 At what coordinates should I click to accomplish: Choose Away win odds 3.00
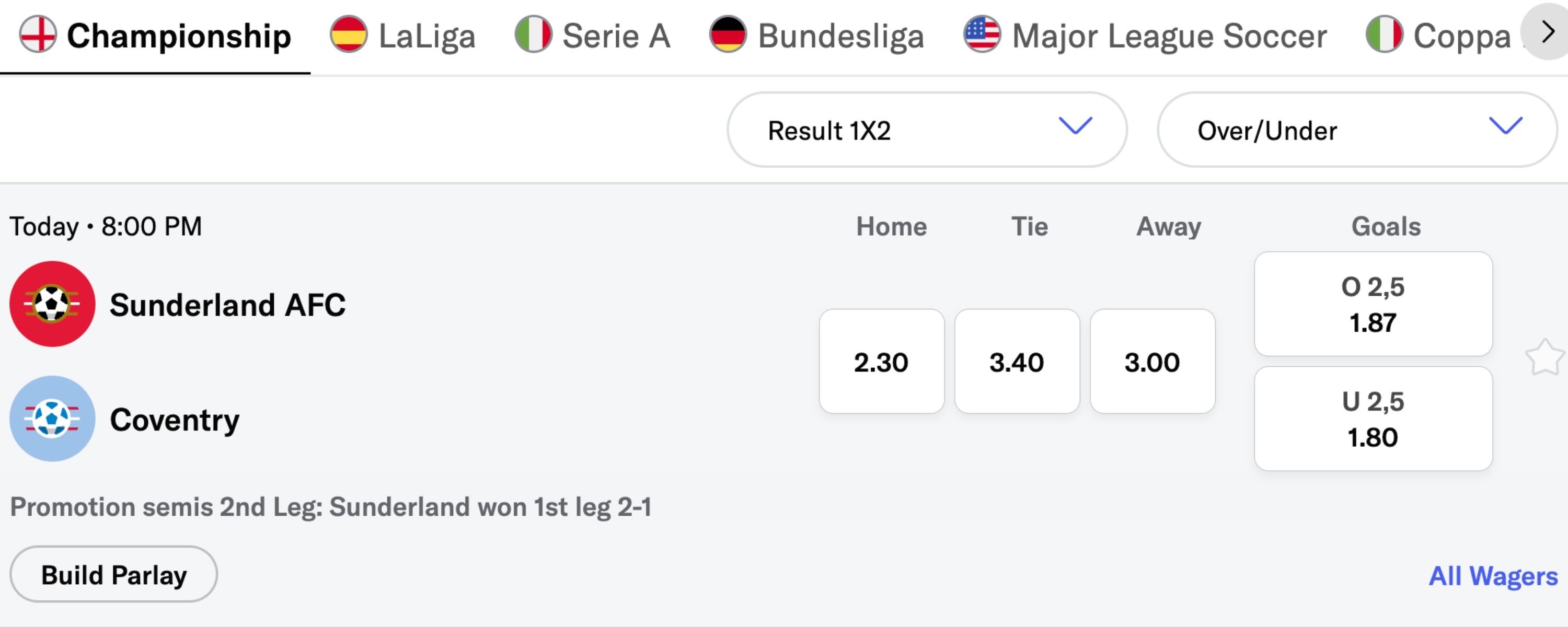[1152, 362]
